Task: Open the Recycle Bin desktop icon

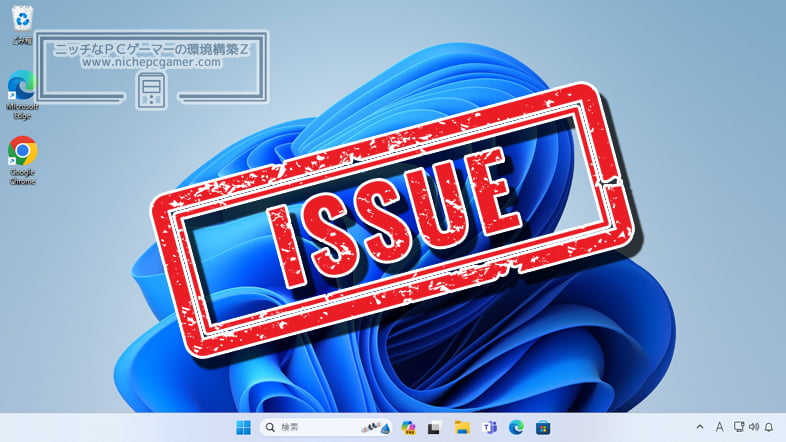Action: (x=22, y=25)
